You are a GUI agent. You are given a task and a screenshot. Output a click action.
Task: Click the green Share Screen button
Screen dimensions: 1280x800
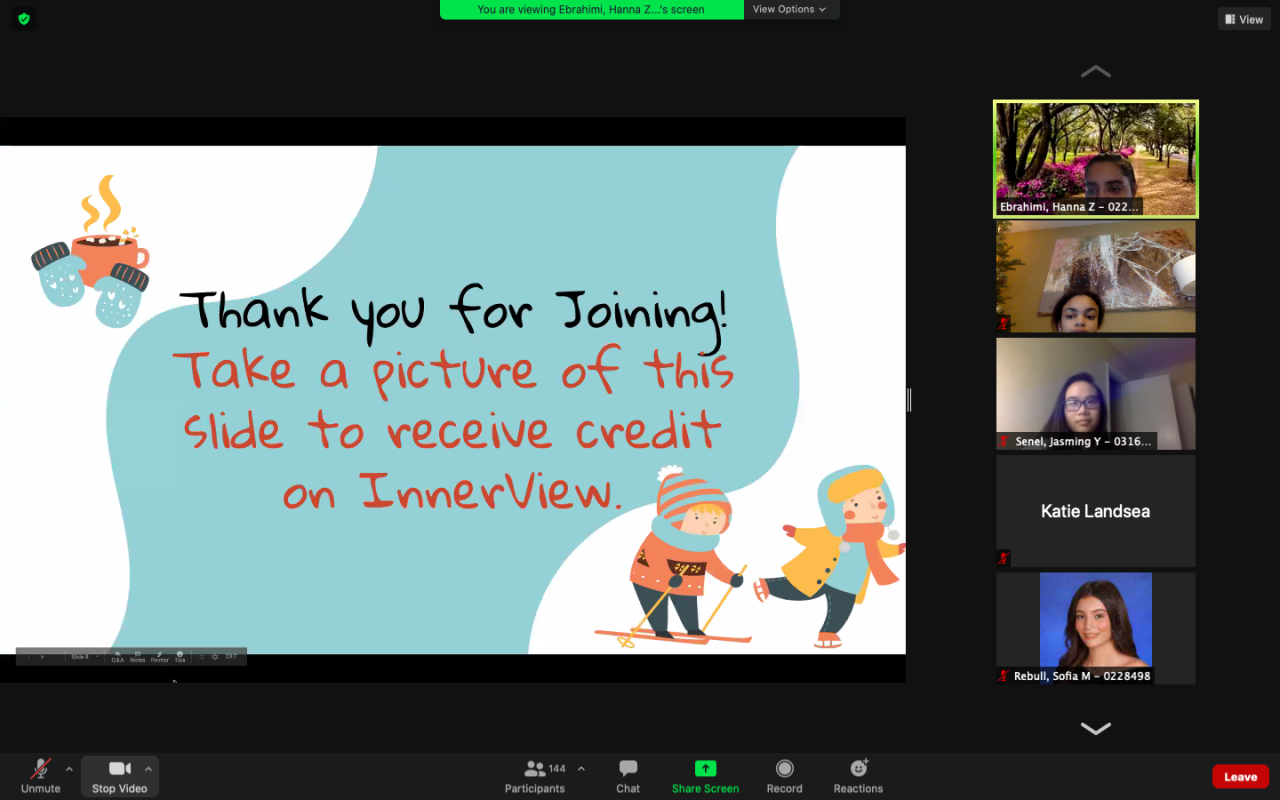pyautogui.click(x=705, y=776)
